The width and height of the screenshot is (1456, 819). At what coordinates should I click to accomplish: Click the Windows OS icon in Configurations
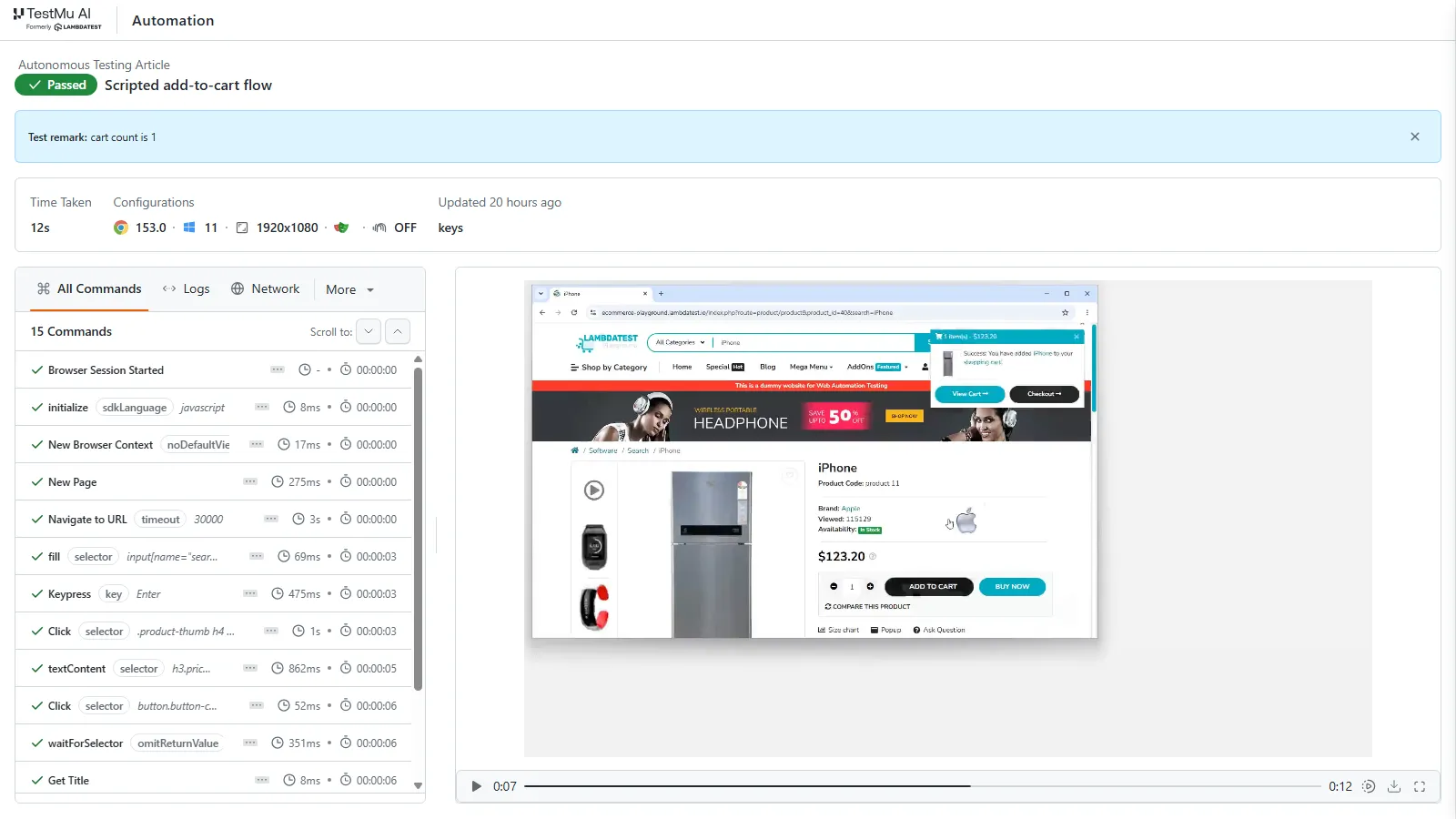(x=189, y=227)
